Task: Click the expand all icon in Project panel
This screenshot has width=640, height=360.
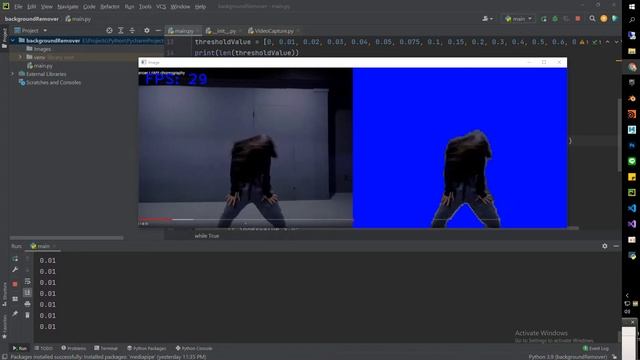Action: 121,30
